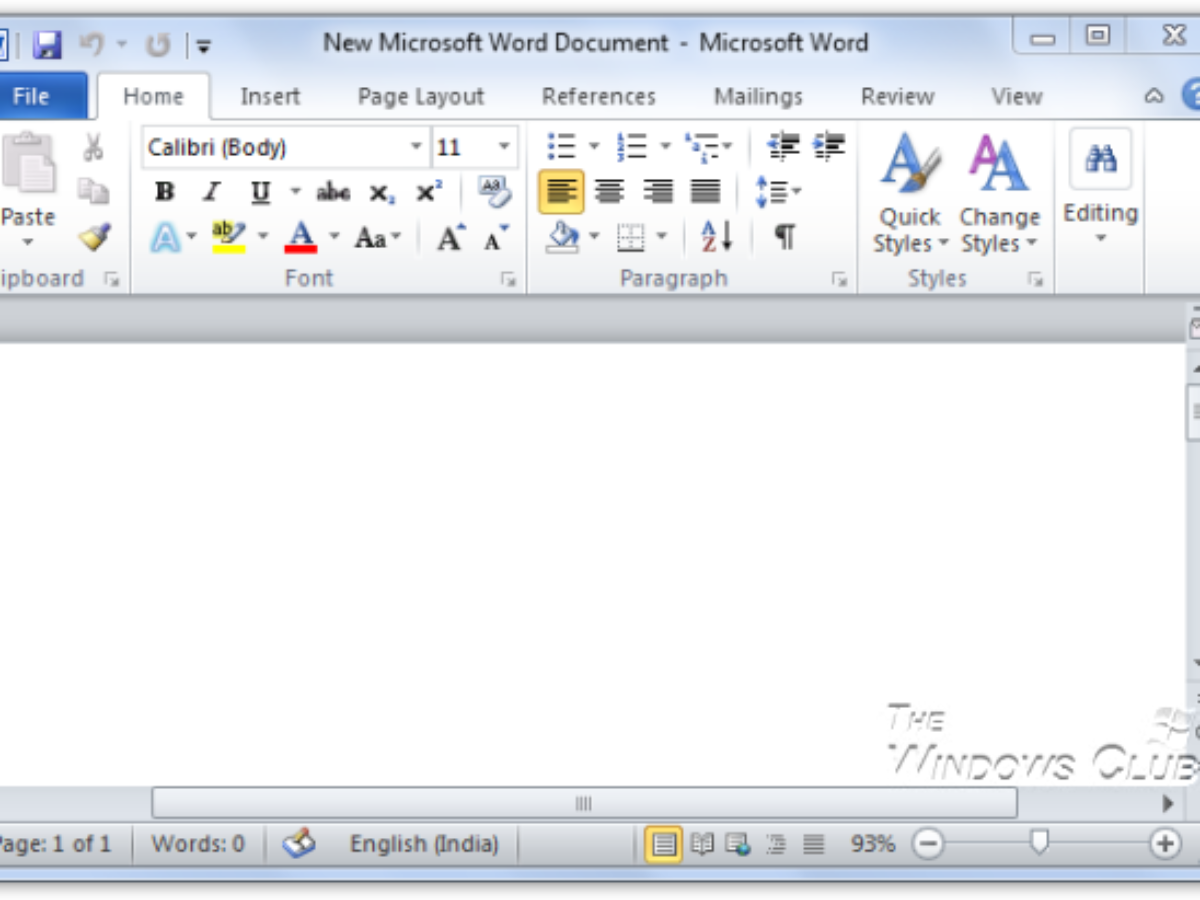Select the Home tab
The image size is (1200, 900).
point(153,96)
